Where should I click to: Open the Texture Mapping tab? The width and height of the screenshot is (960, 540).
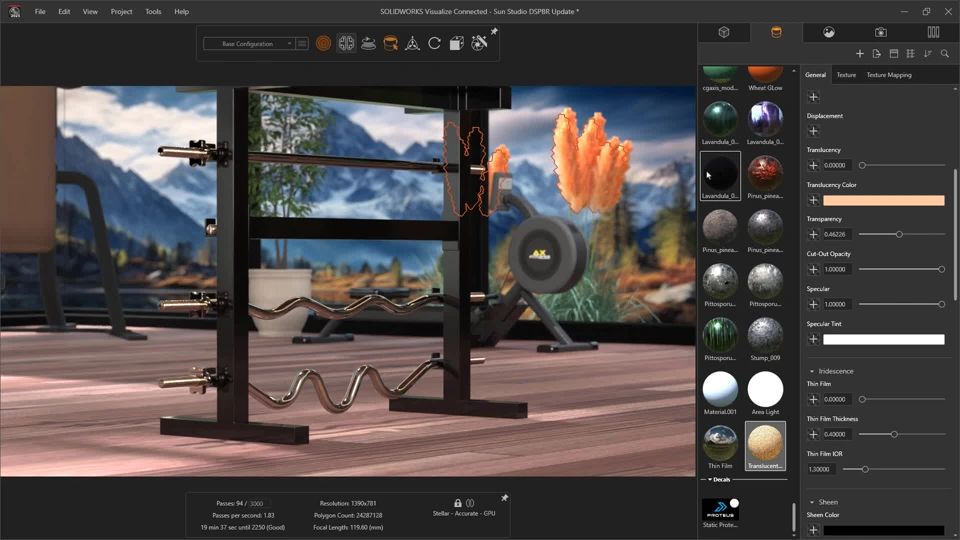pyautogui.click(x=889, y=75)
